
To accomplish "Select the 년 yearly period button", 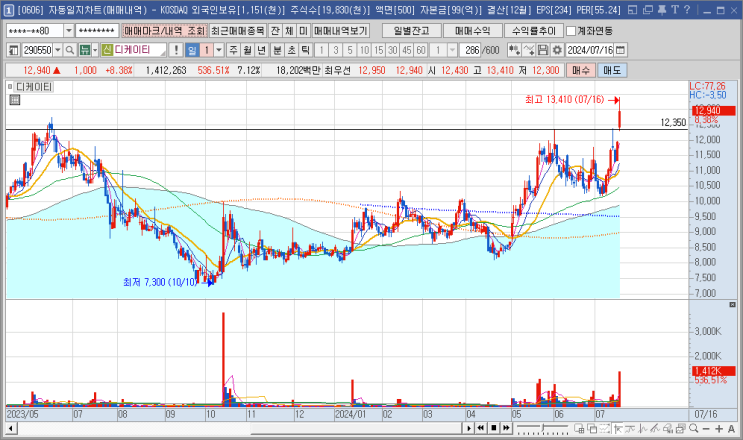I will 262,50.
